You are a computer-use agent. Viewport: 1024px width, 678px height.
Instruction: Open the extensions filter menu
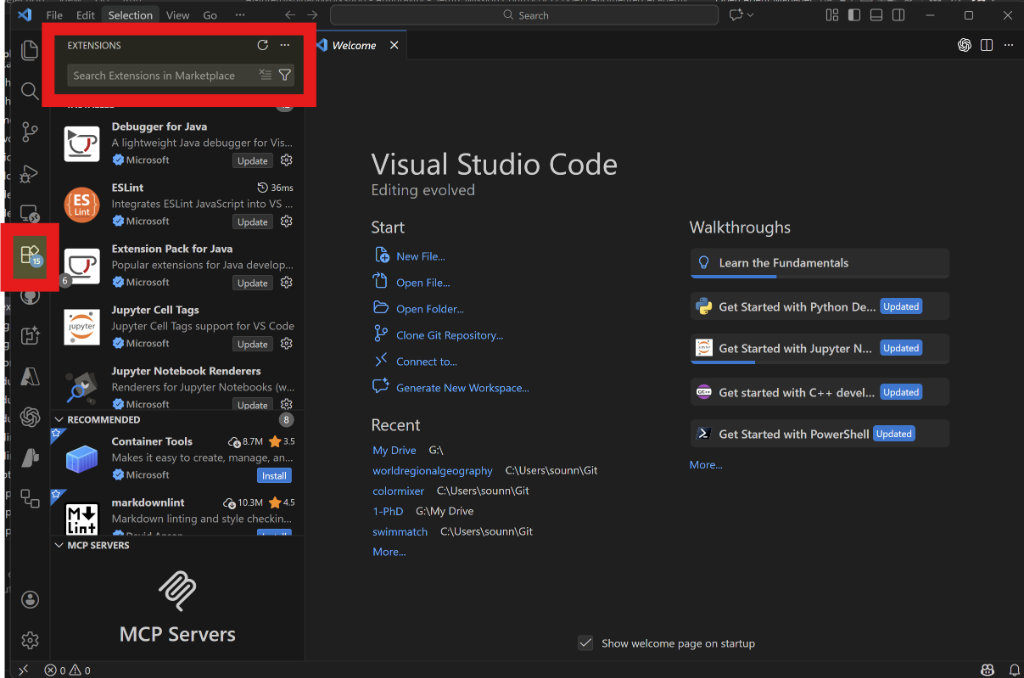[285, 75]
